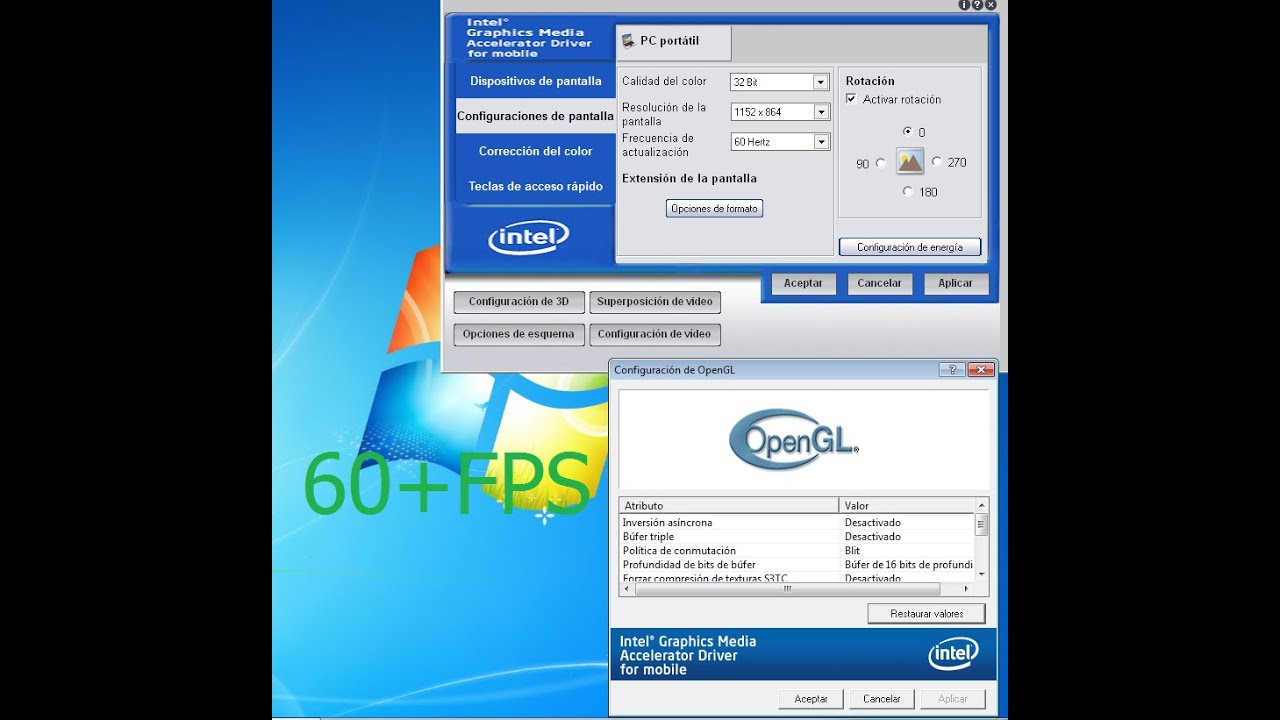Click Aceptar in the OpenGL configuration dialog
Image resolution: width=1280 pixels, height=720 pixels.
pos(811,699)
